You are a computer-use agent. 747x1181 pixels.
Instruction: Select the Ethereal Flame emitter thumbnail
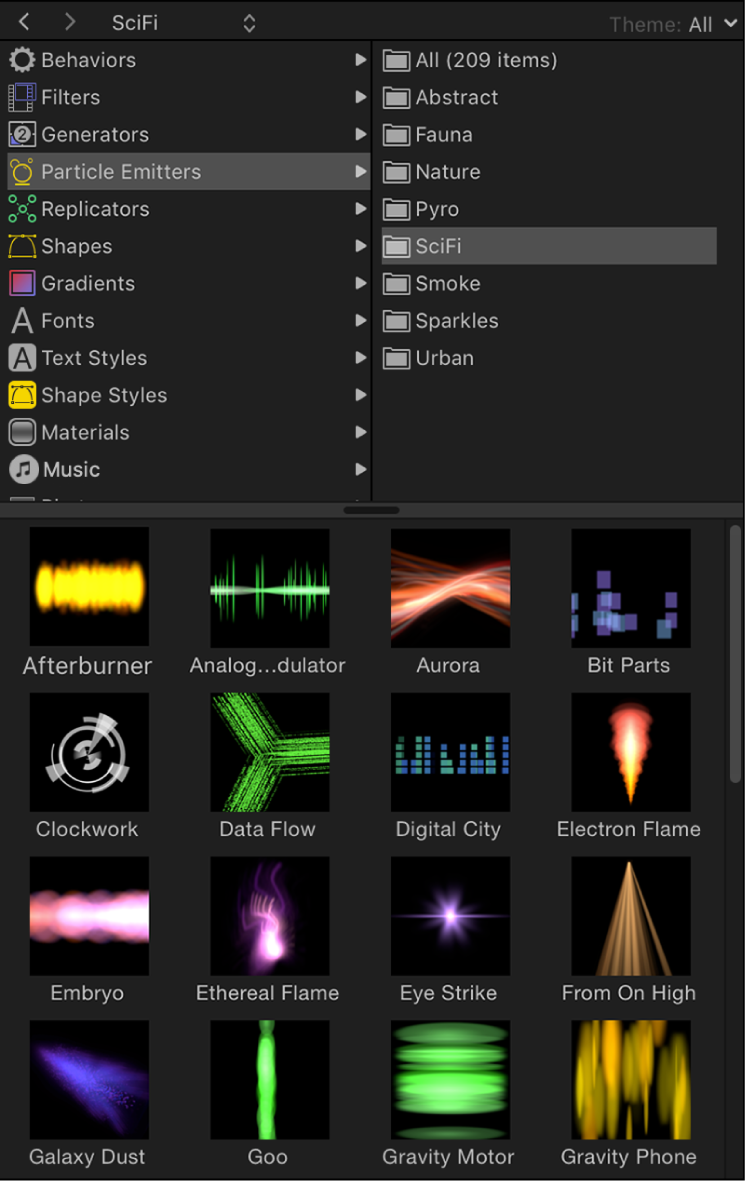pyautogui.click(x=270, y=916)
